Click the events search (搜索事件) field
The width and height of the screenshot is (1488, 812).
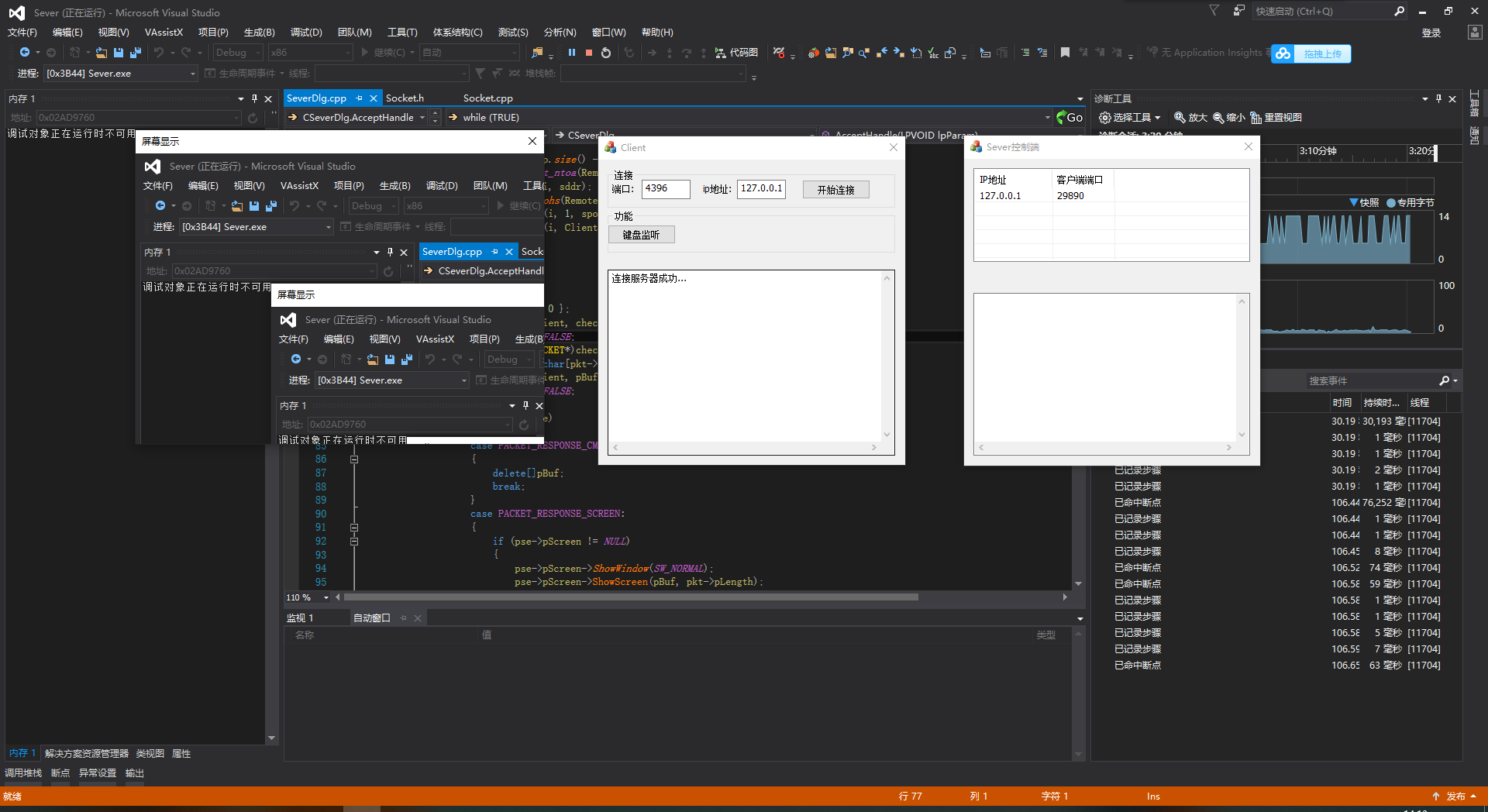[1370, 380]
